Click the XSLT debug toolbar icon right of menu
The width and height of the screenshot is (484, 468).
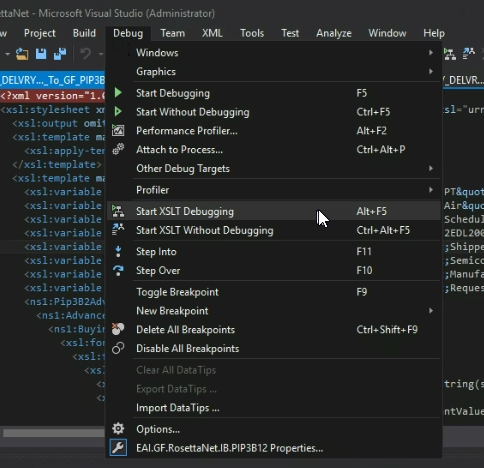click(450, 54)
